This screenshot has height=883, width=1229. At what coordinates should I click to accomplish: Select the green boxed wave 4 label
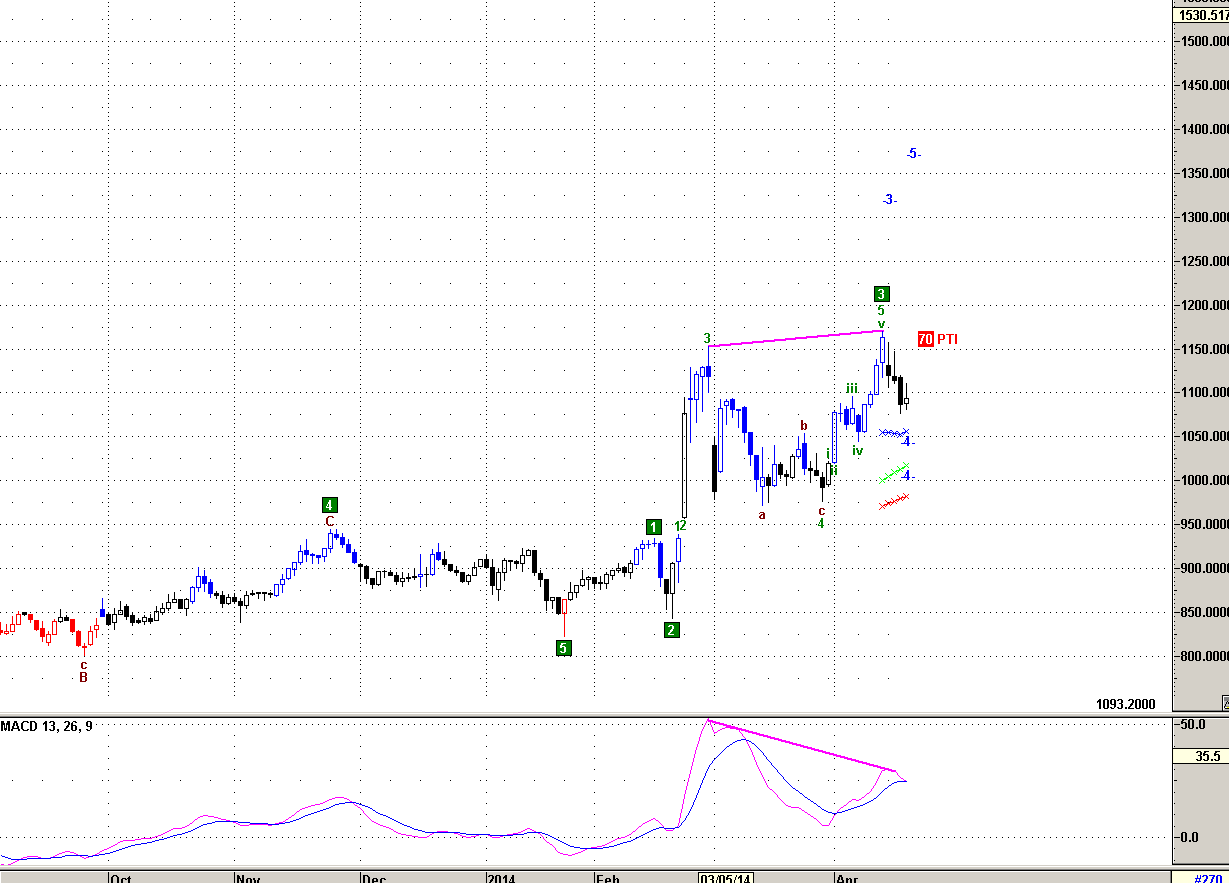coord(329,505)
